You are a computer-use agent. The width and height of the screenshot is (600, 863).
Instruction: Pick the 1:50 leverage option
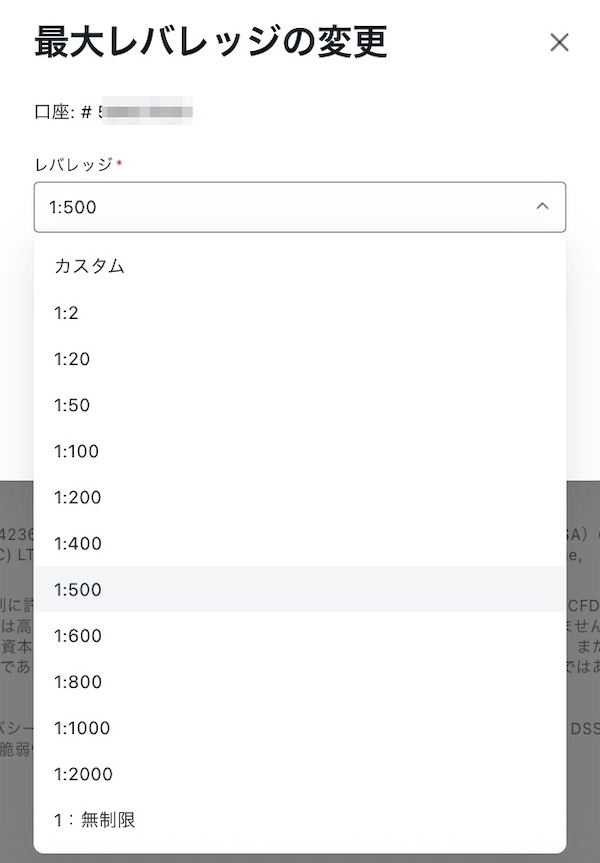point(72,405)
